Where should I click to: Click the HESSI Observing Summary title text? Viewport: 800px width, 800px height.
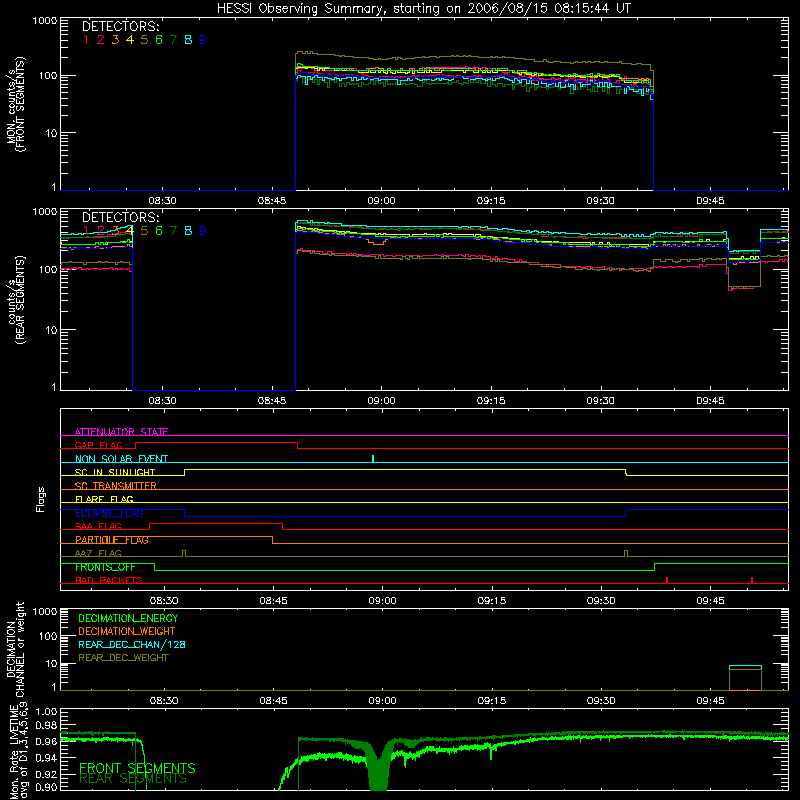(424, 9)
